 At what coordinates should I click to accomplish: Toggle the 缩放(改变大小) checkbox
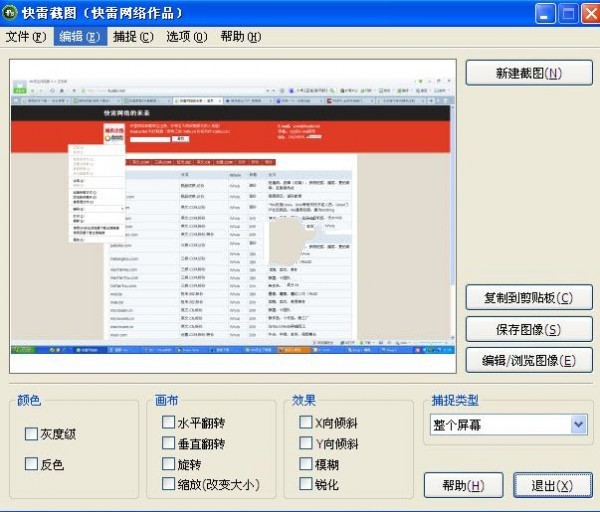tap(168, 484)
